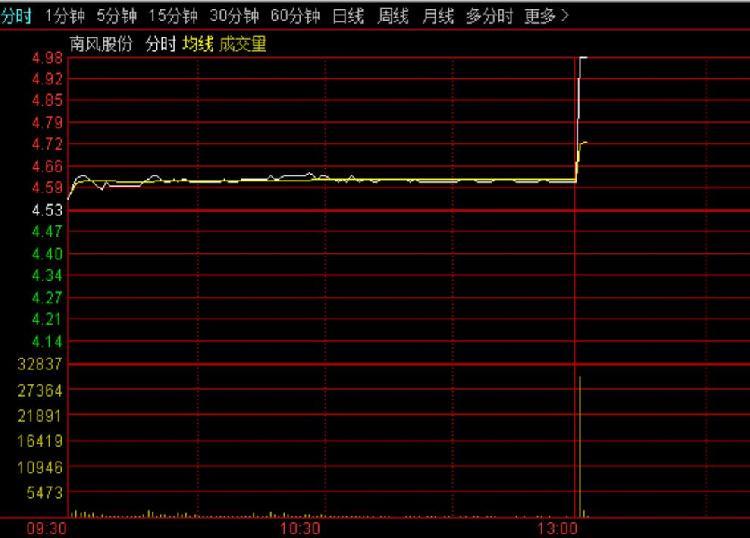Switch to the 60分钟 tab

tap(295, 16)
